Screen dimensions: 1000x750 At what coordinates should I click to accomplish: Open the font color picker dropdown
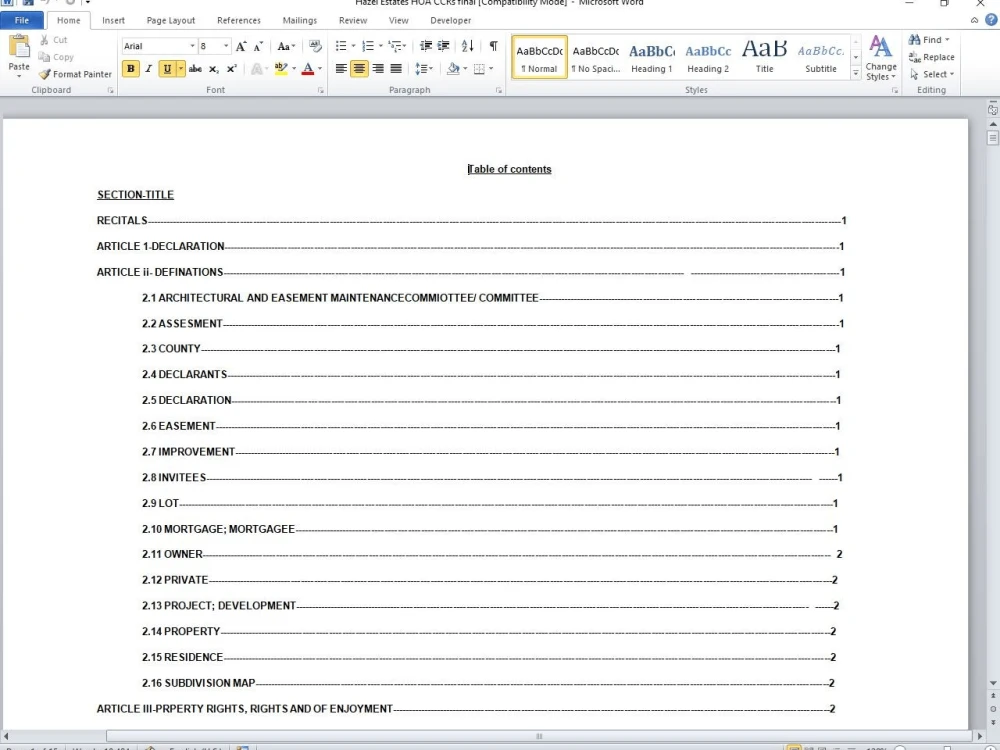coord(319,68)
